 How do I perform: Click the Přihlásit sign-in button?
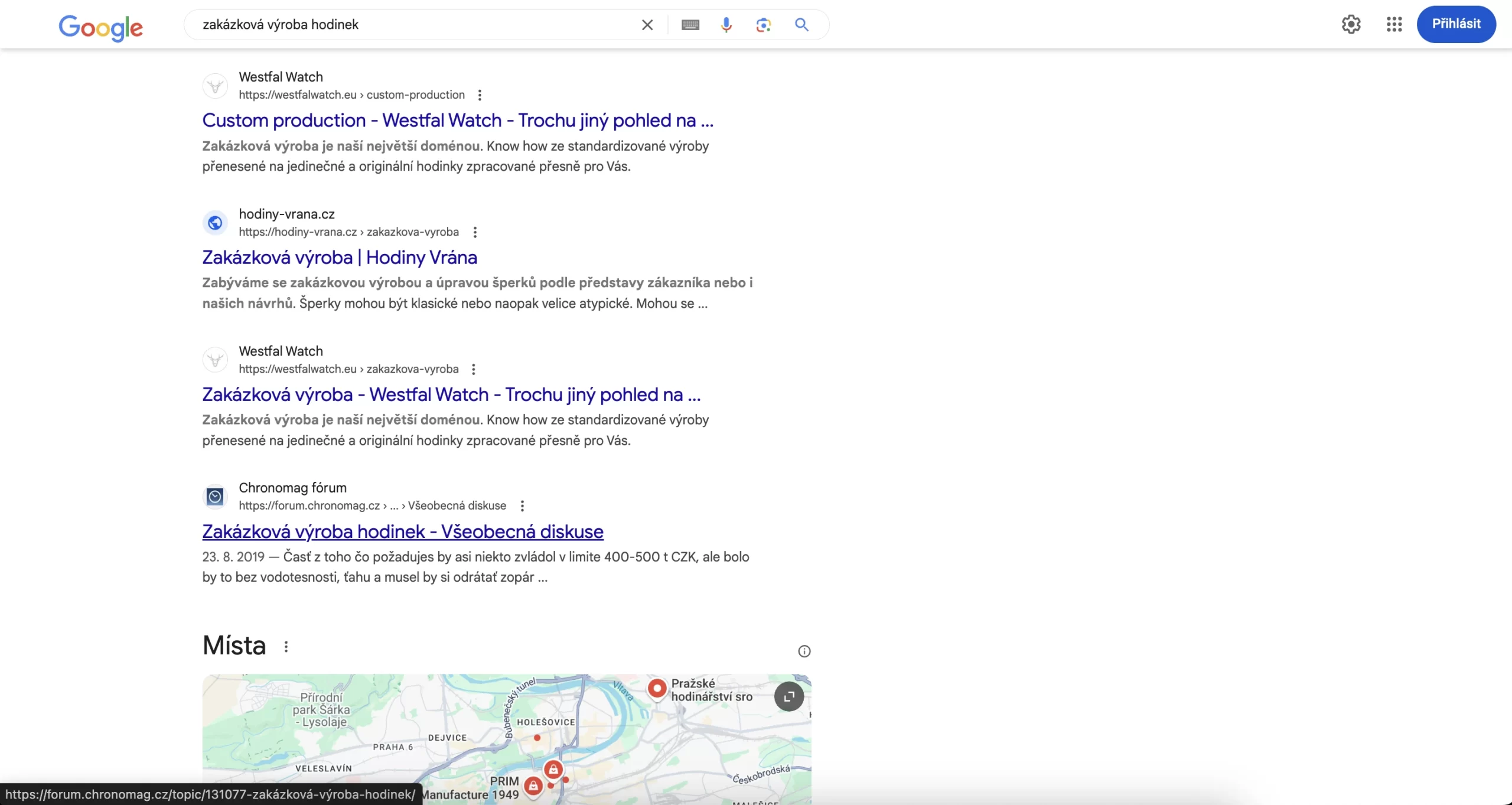click(x=1456, y=24)
